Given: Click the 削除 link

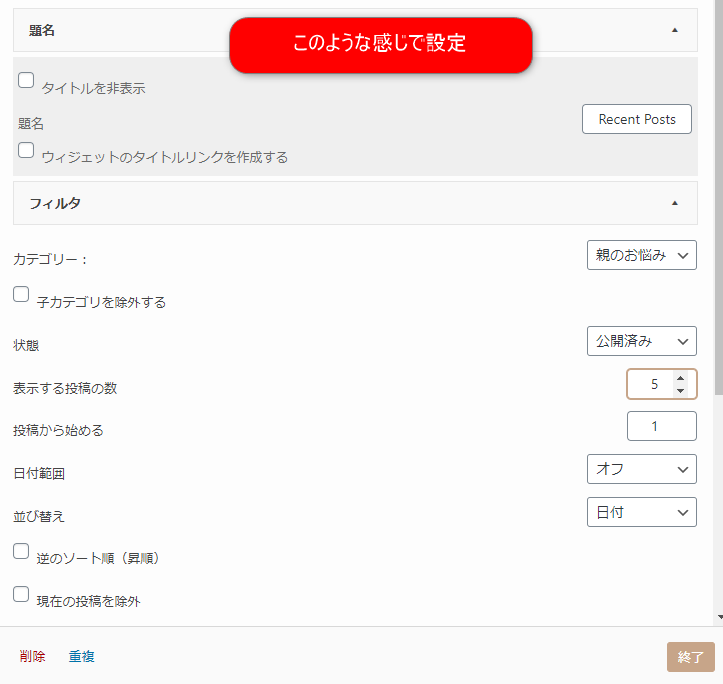Looking at the screenshot, I should (32, 656).
